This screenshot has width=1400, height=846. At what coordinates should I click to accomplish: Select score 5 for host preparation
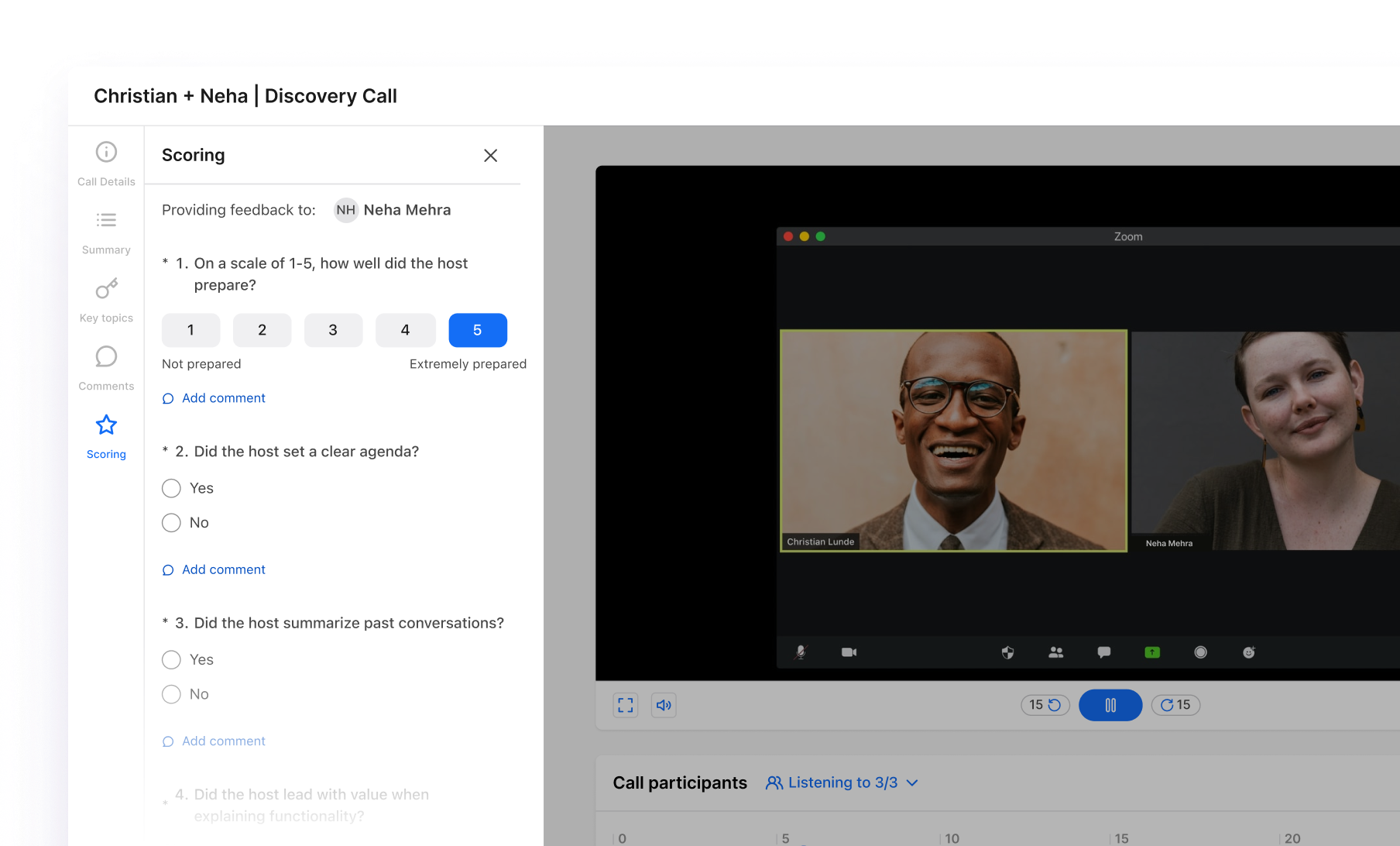[x=478, y=330]
